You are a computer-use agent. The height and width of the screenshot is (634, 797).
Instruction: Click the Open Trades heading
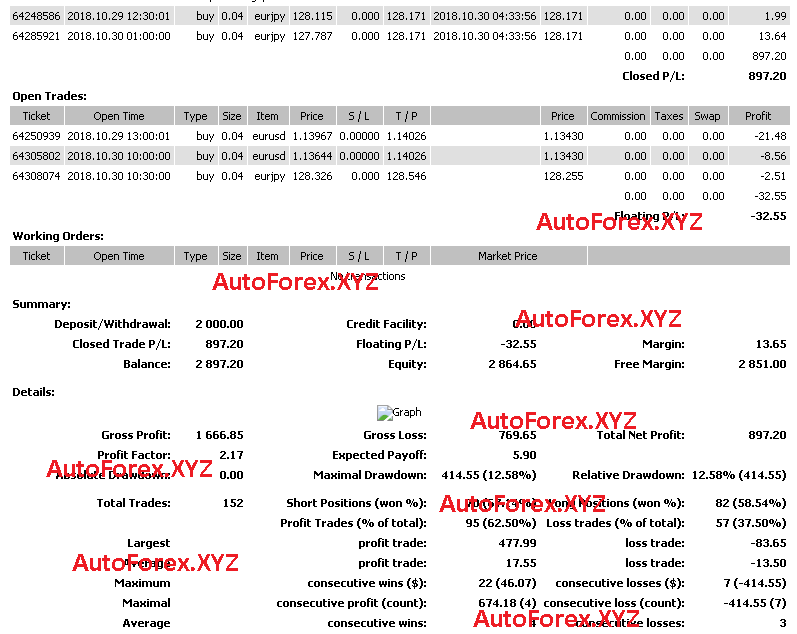[49, 96]
